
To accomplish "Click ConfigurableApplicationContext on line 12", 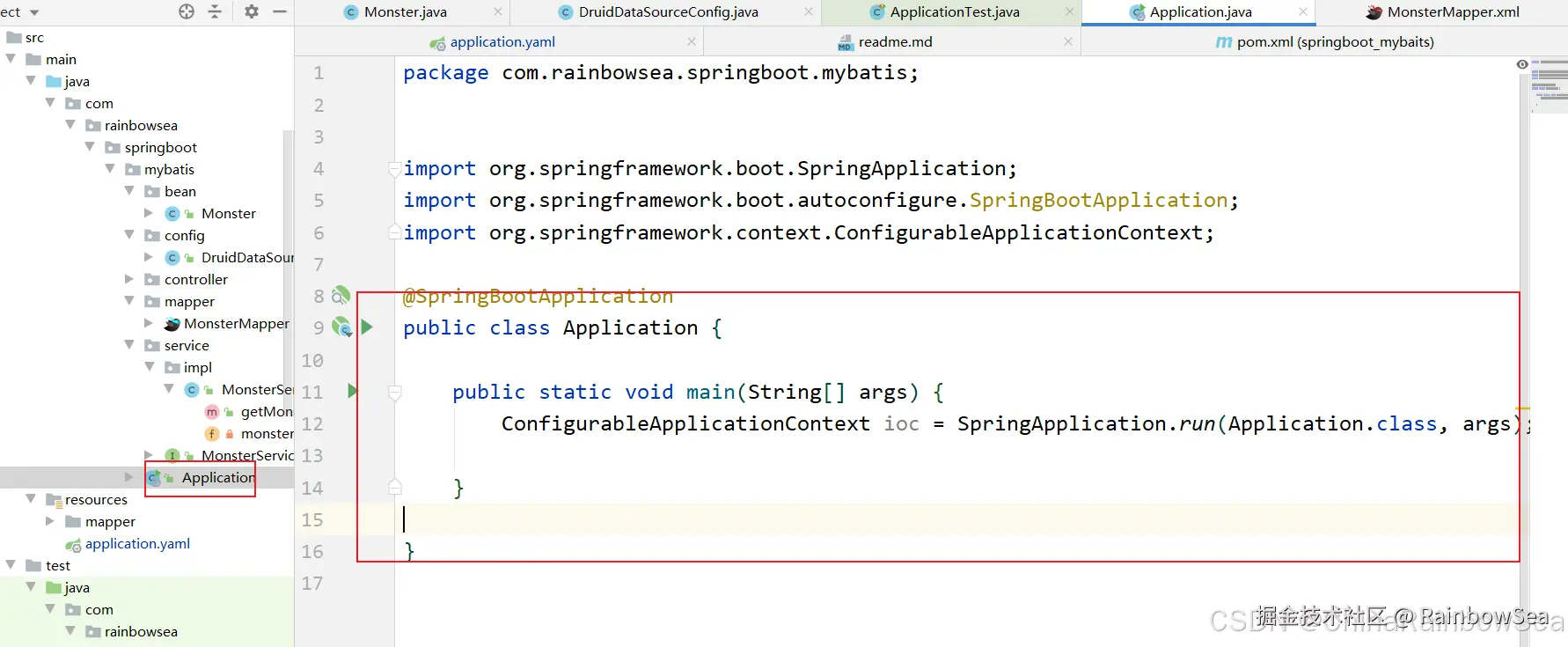I will (x=685, y=423).
